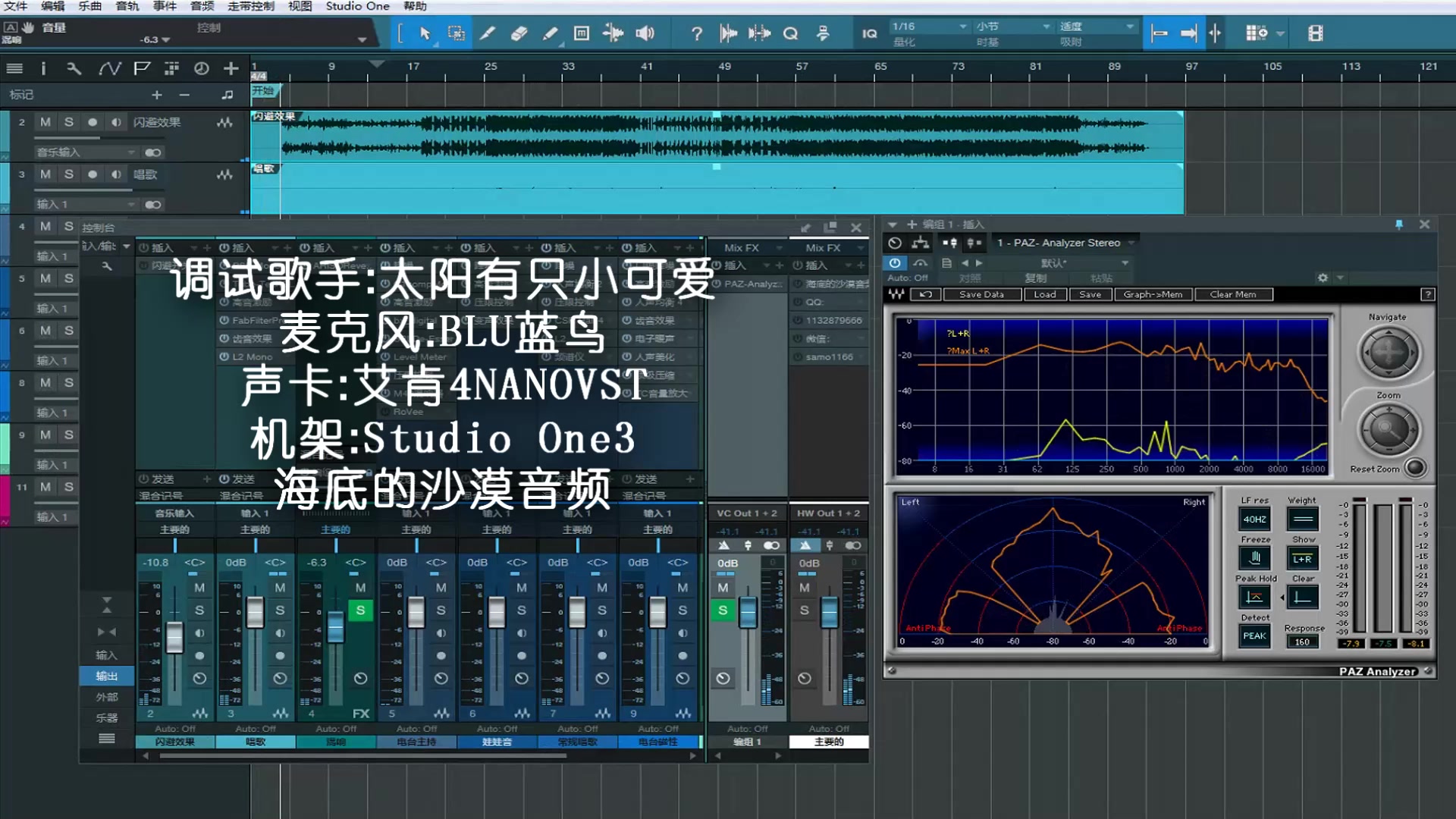The height and width of the screenshot is (819, 1456).
Task: Open PAZ Analyzer Stereo plugin selector dropdown
Action: pos(1065,243)
